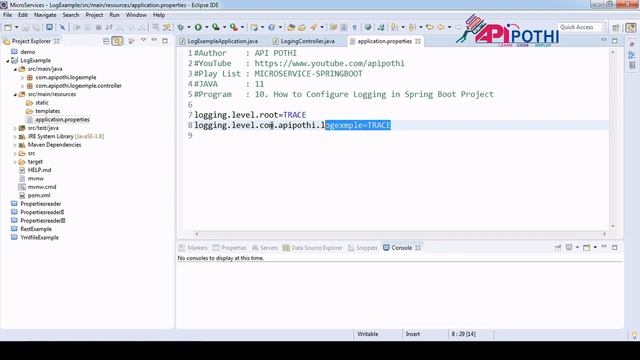This screenshot has width=640, height=360.
Task: Expand the com.apipothi.logexmple.controller package
Action: [x=22, y=86]
